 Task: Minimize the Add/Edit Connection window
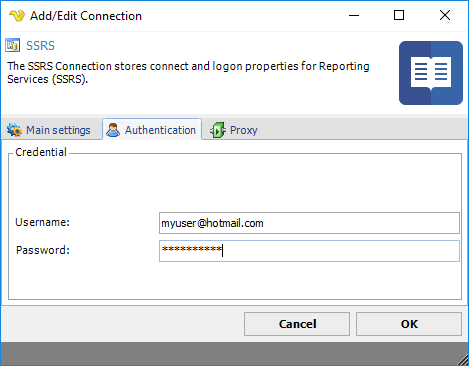coord(354,15)
